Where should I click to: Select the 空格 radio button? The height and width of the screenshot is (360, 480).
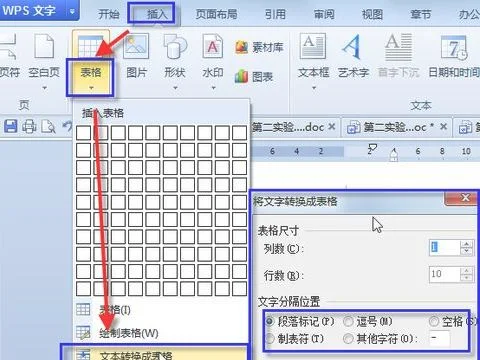434,321
